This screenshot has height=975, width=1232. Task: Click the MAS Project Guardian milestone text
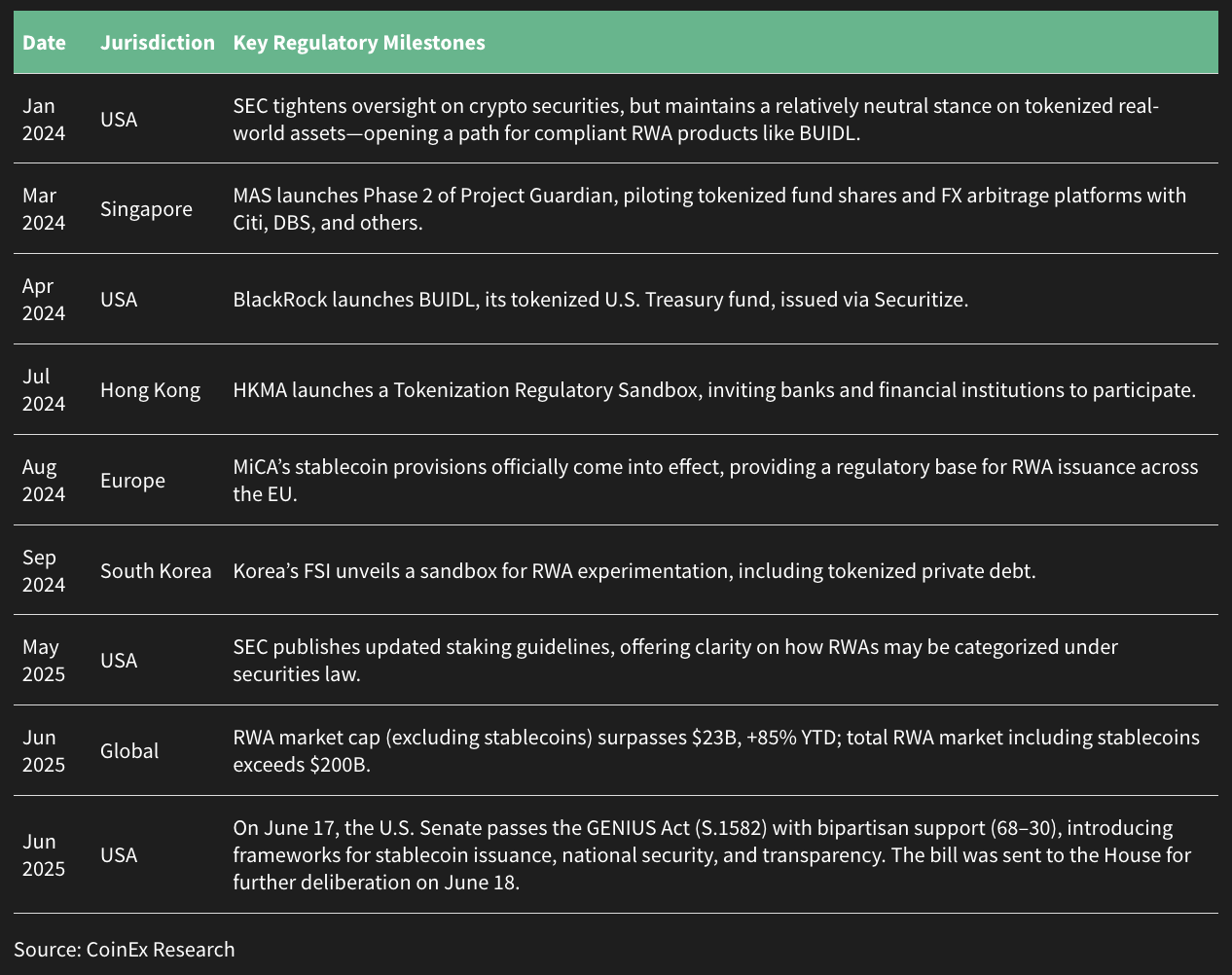point(709,209)
